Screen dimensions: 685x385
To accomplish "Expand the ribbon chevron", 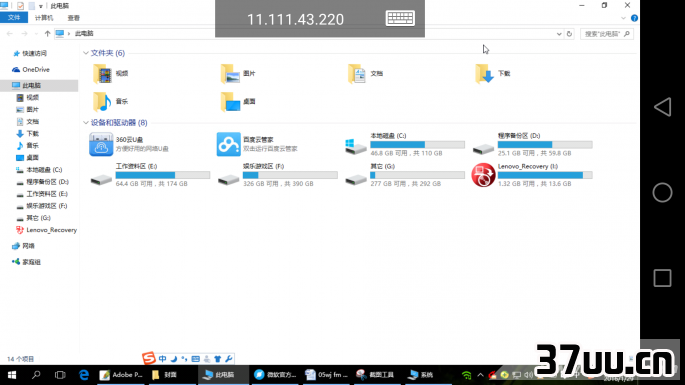I will click(623, 18).
